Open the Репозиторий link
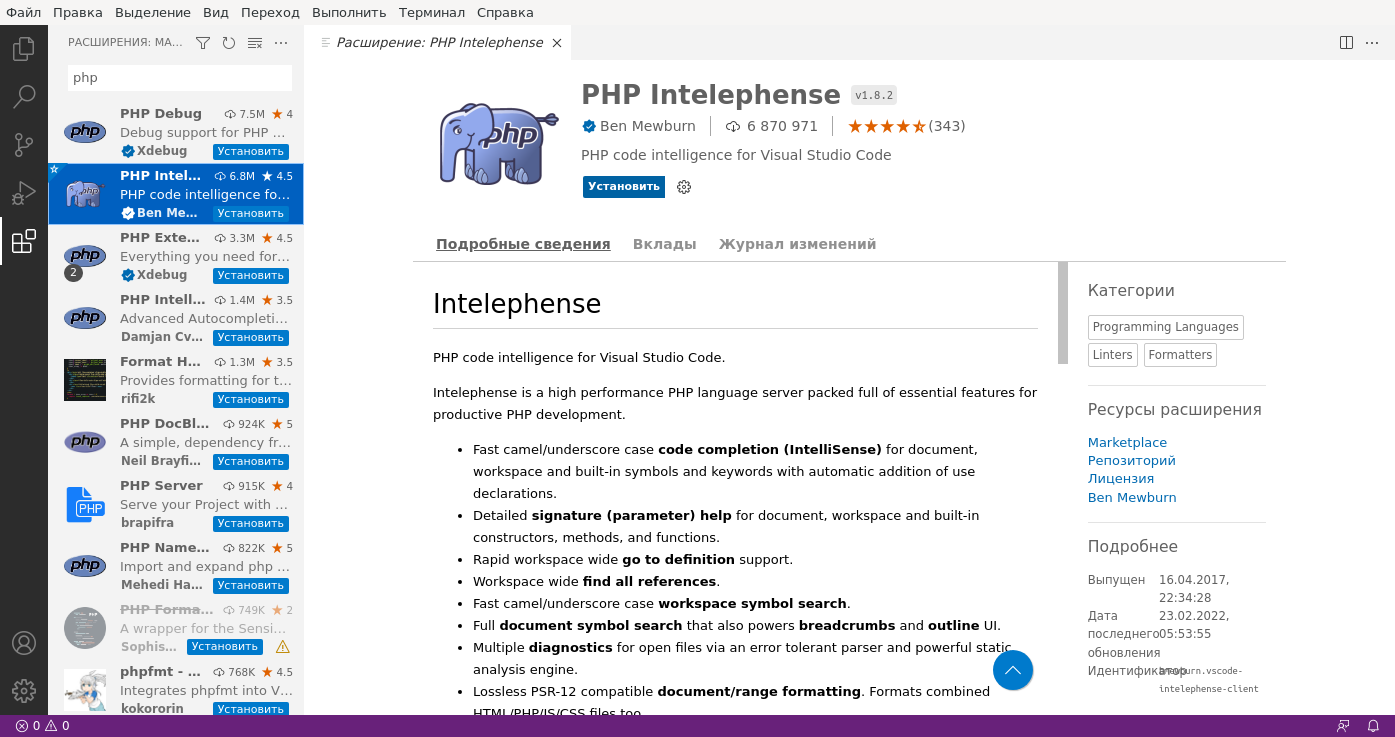The image size is (1395, 737). pyautogui.click(x=1131, y=461)
